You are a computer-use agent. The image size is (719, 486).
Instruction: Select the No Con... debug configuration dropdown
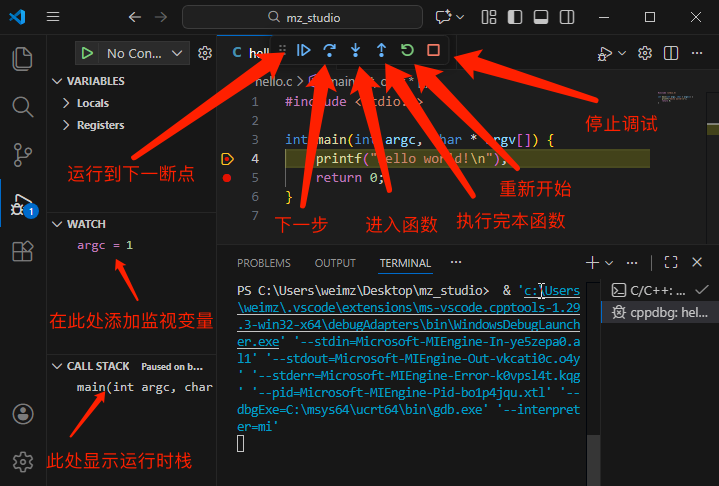(x=145, y=54)
